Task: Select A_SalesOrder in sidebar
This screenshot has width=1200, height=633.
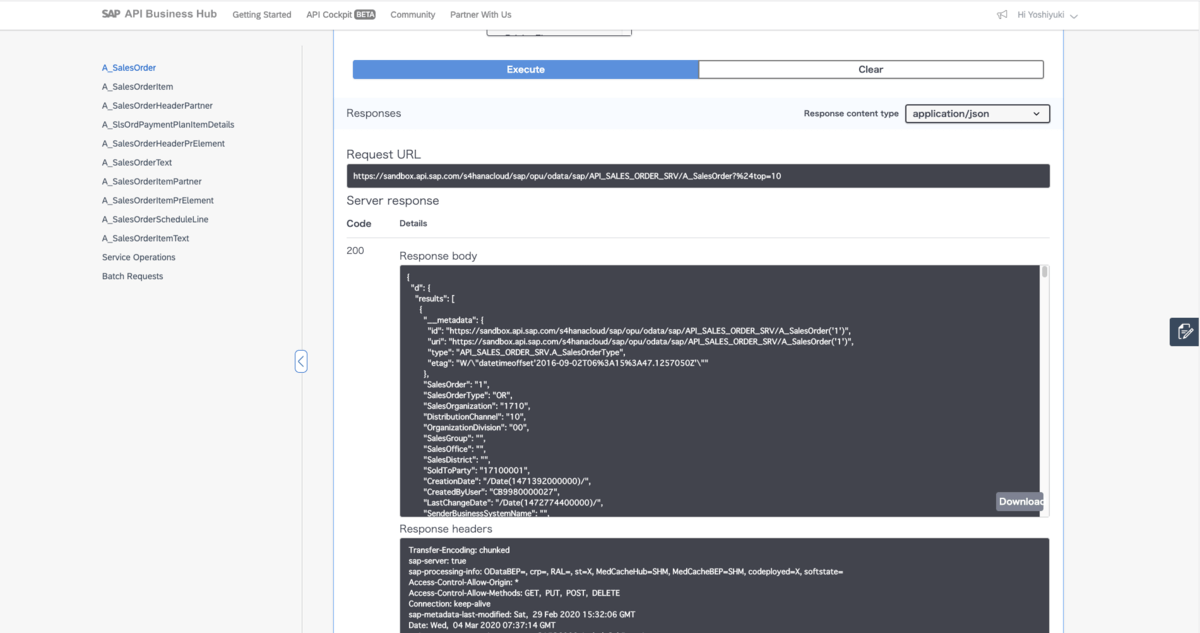Action: coord(129,68)
